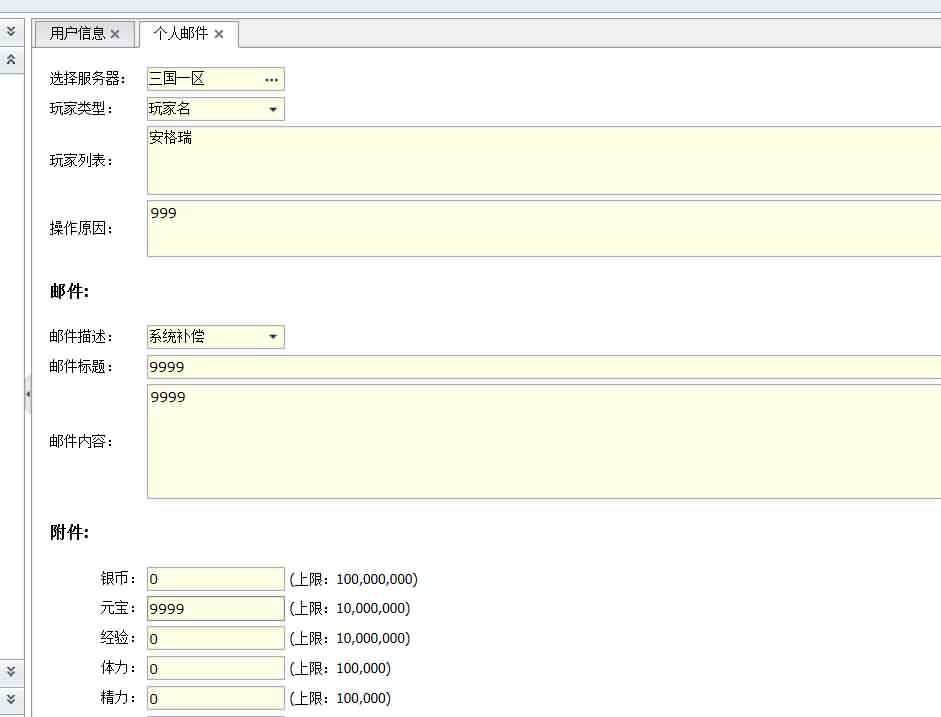
Task: Click the 元宝 field containing 9999
Action: (215, 609)
